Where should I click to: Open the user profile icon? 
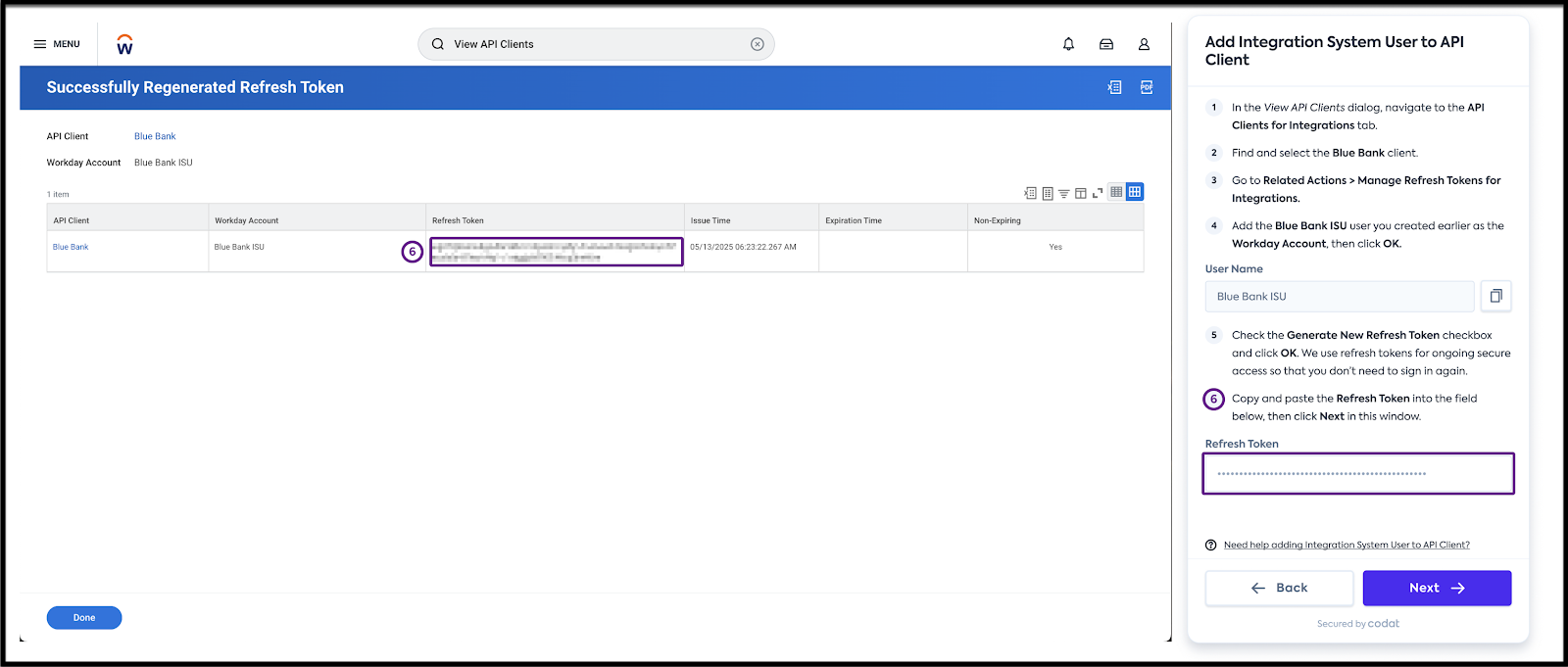click(1144, 44)
